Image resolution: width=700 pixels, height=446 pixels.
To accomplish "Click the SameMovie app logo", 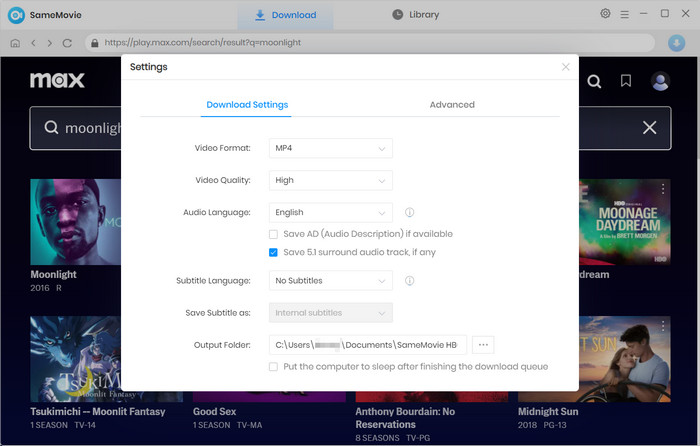I will (16, 15).
